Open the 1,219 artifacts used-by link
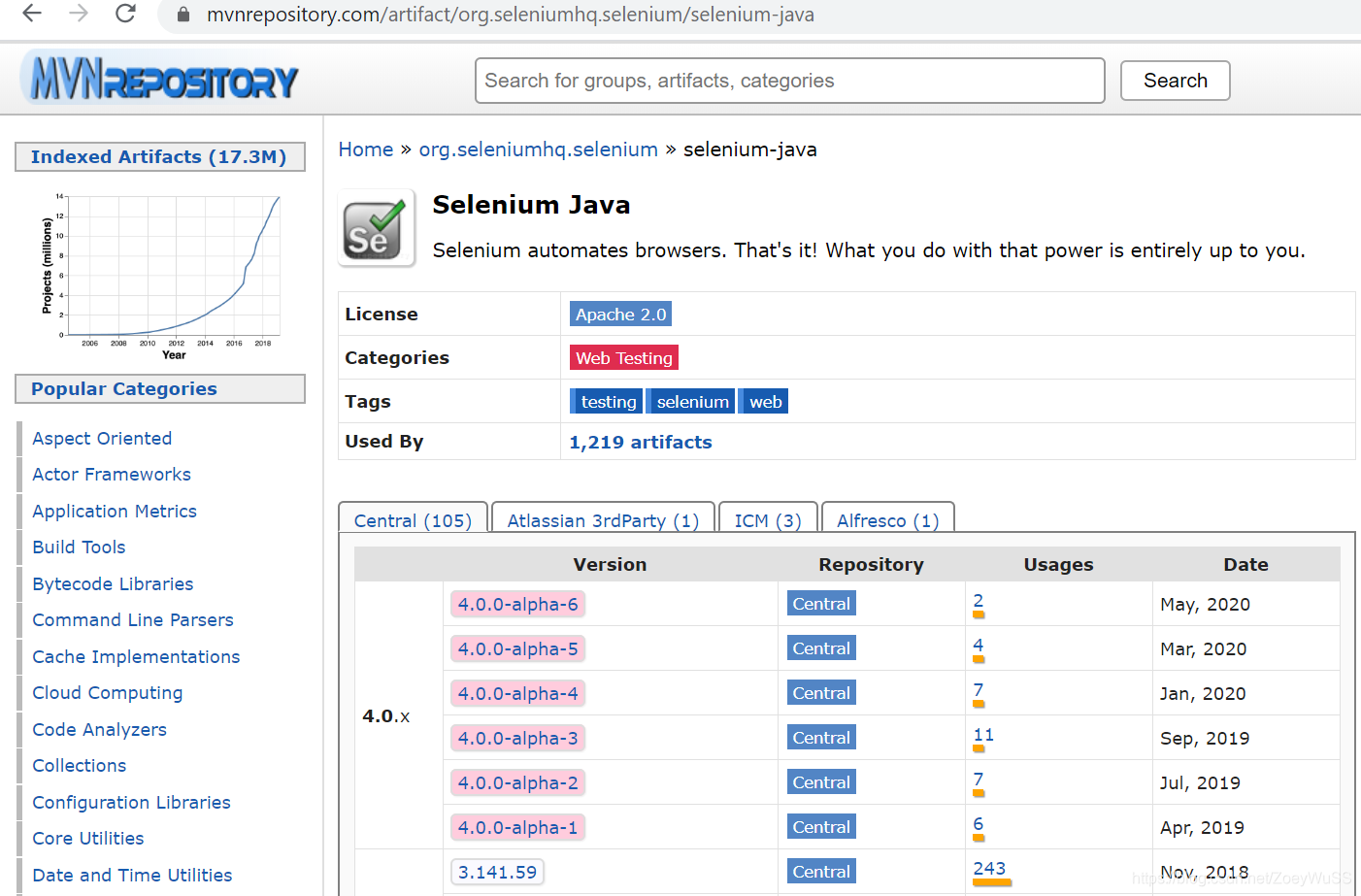 [640, 443]
